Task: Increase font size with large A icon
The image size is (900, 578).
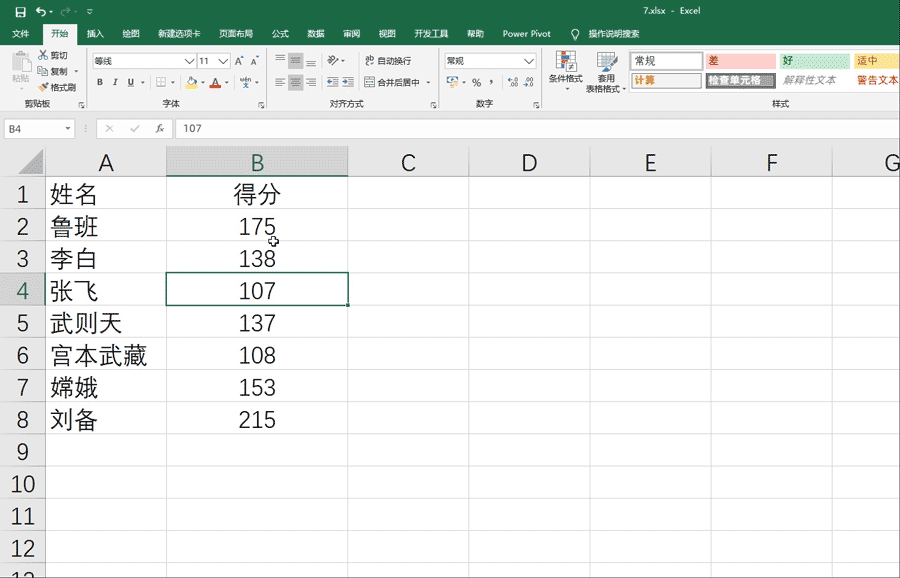Action: click(x=239, y=61)
